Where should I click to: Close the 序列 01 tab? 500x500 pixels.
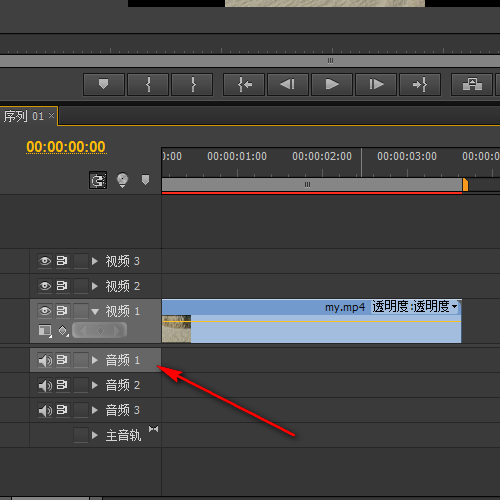click(51, 115)
